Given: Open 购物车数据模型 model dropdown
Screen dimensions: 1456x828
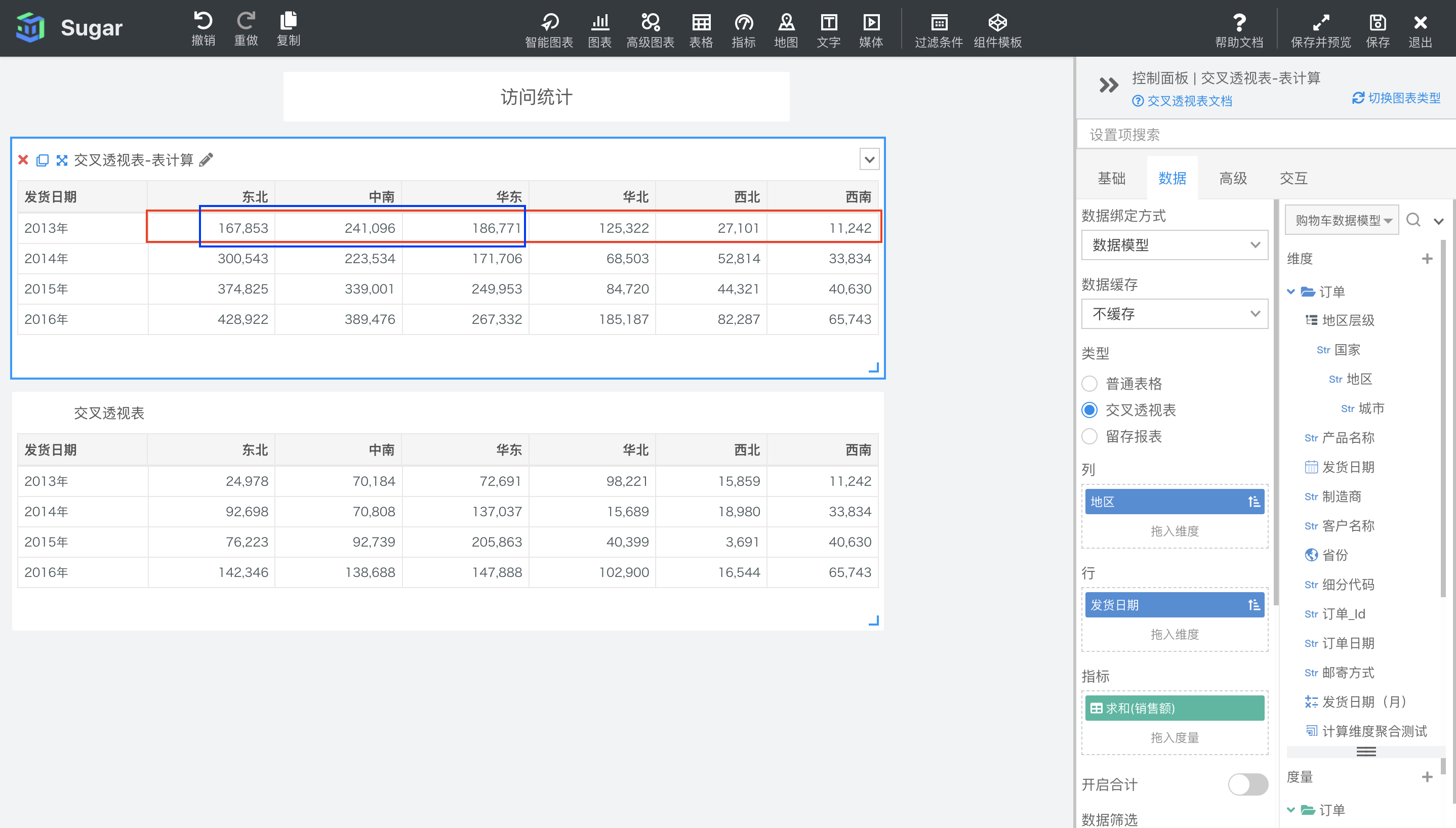Looking at the screenshot, I should point(1342,220).
